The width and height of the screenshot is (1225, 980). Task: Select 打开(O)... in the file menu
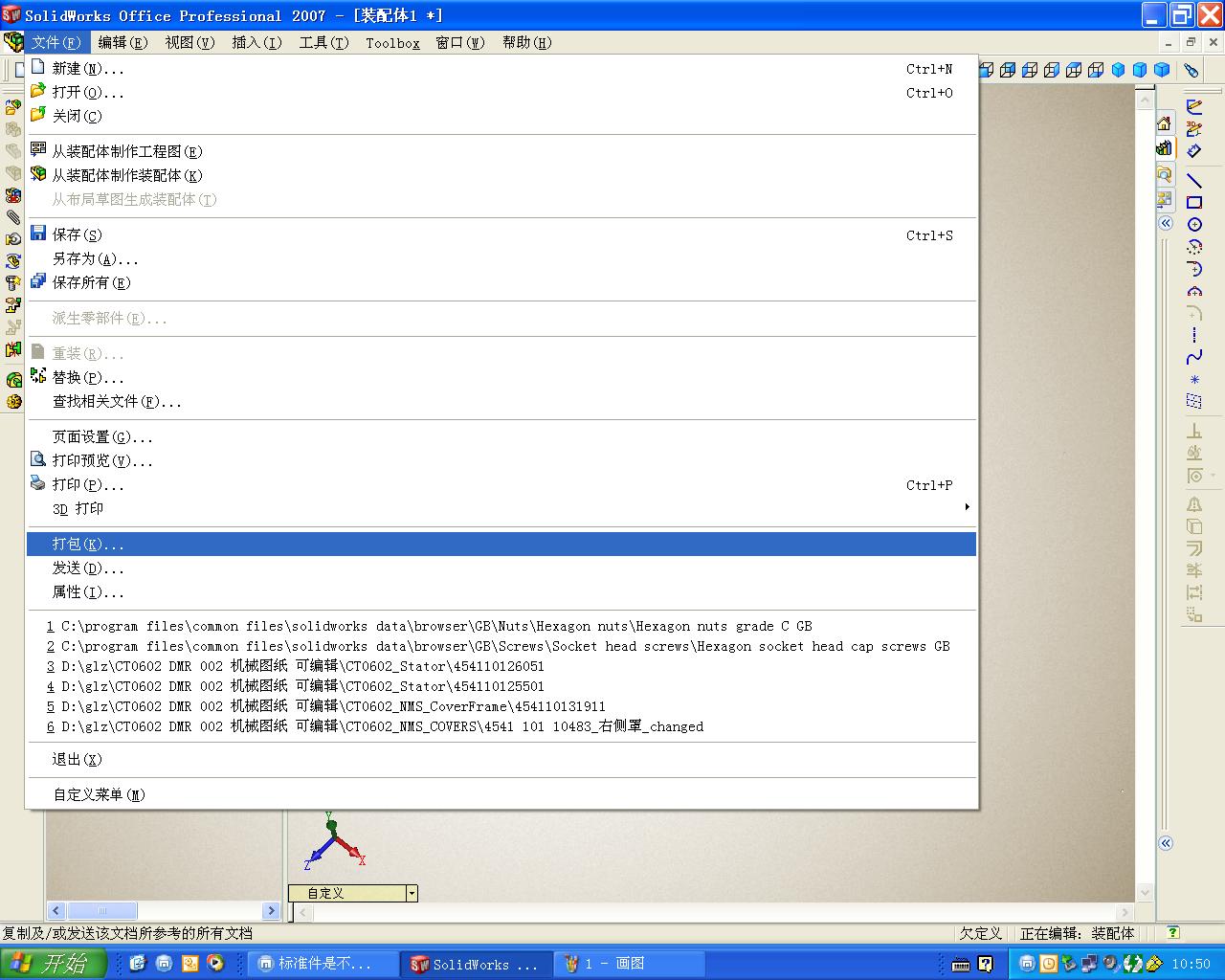point(501,93)
